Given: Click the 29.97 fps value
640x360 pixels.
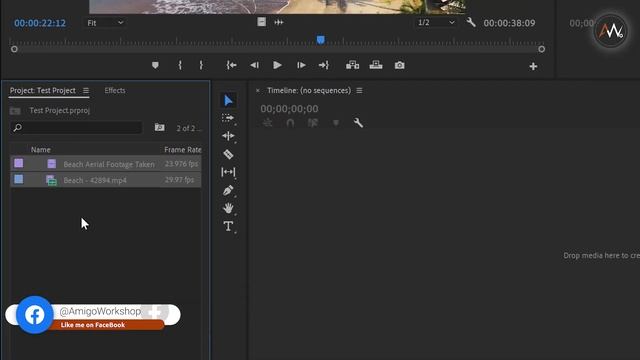Looking at the screenshot, I should (180, 180).
